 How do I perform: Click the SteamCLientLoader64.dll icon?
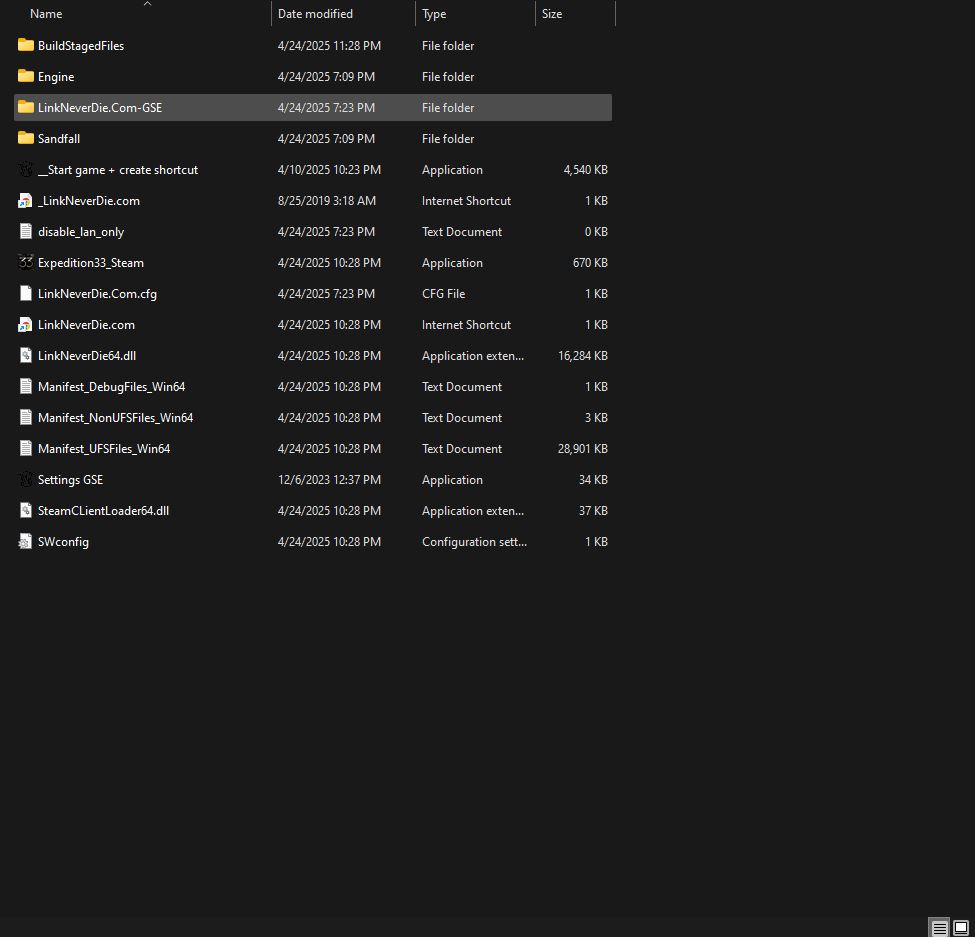[25, 510]
